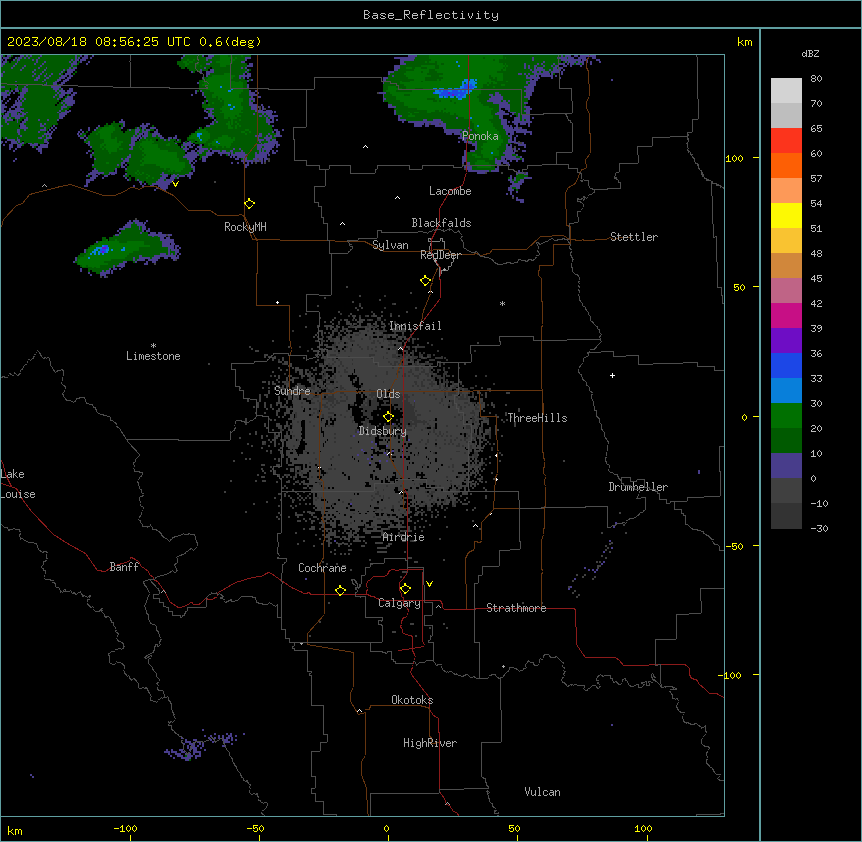
Task: Click the Lake Louise label
Action: tap(18, 484)
